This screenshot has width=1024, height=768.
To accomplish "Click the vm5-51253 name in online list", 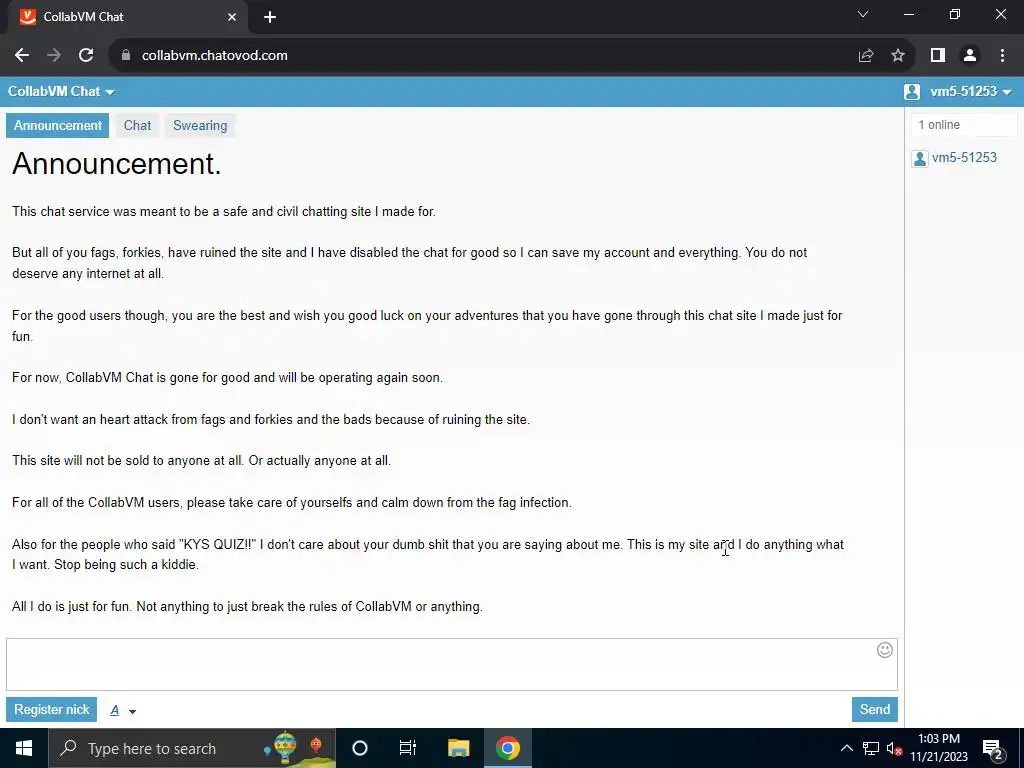I will click(x=964, y=157).
